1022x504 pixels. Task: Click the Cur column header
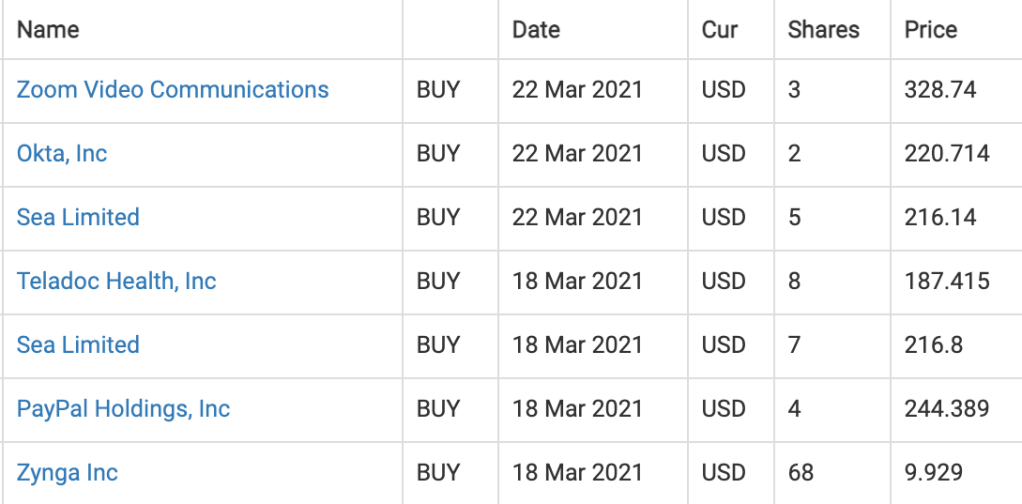[720, 30]
